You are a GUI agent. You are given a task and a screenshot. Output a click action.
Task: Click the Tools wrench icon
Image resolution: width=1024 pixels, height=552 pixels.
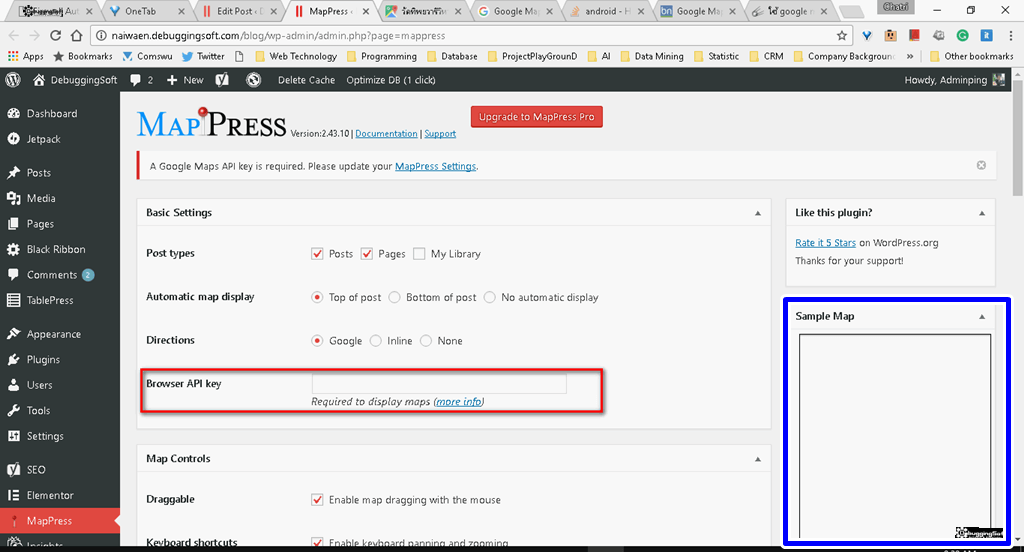(13, 410)
